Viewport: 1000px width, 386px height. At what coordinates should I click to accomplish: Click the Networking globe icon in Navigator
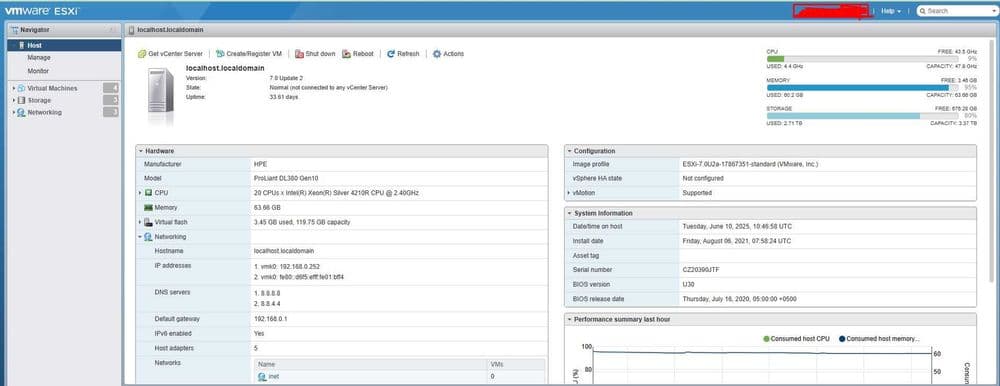[21, 112]
